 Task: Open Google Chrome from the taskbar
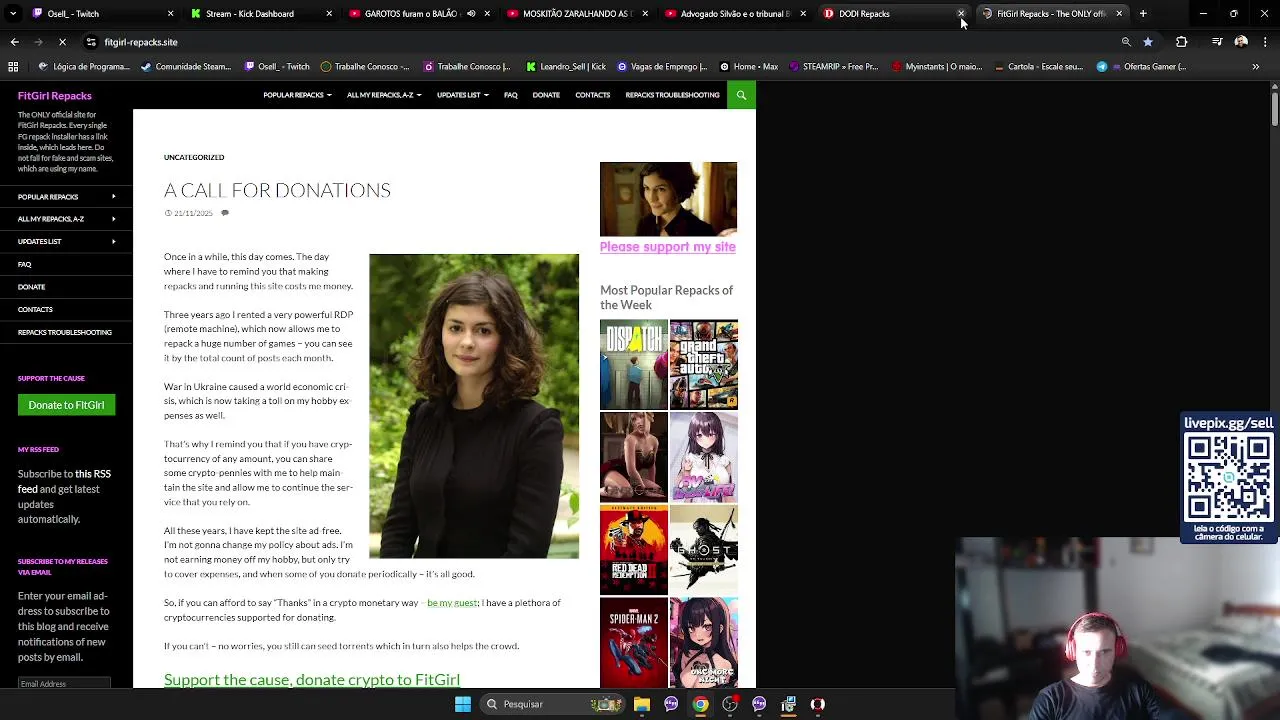click(x=701, y=704)
